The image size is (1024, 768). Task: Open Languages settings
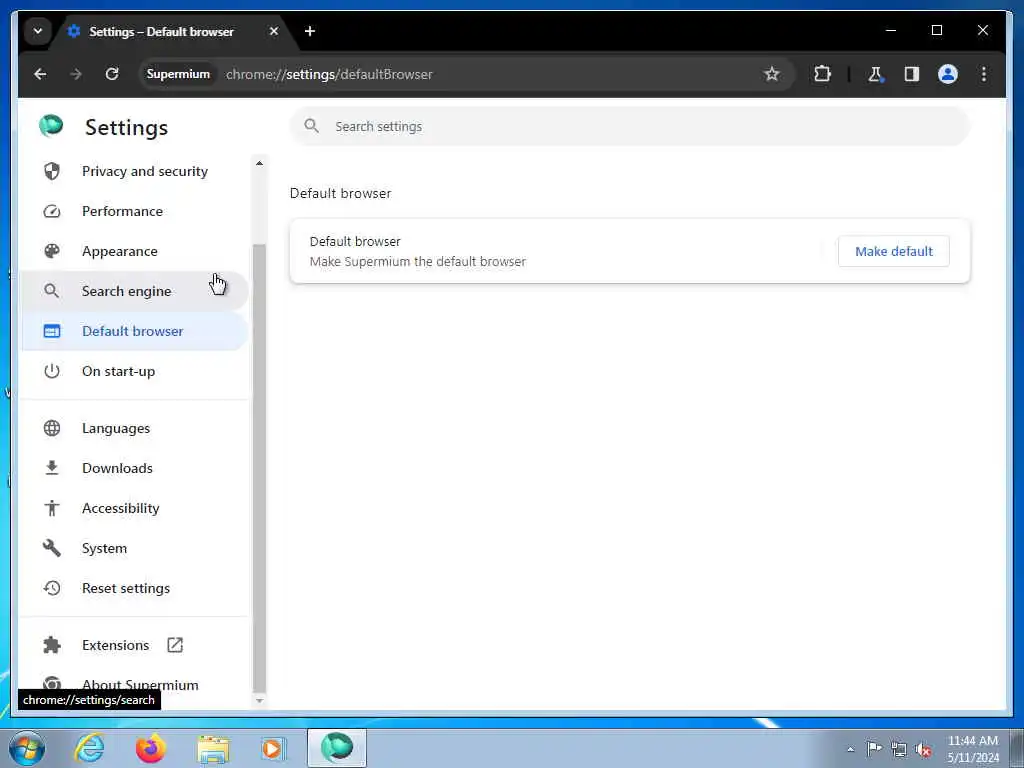[133, 428]
